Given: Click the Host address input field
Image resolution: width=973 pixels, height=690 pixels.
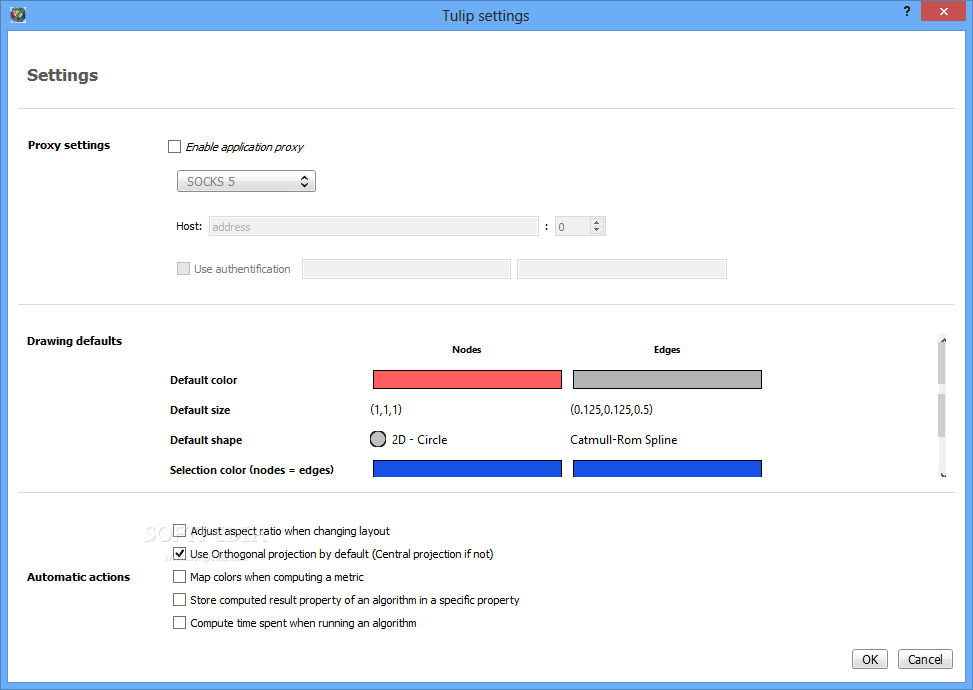Looking at the screenshot, I should click(374, 226).
